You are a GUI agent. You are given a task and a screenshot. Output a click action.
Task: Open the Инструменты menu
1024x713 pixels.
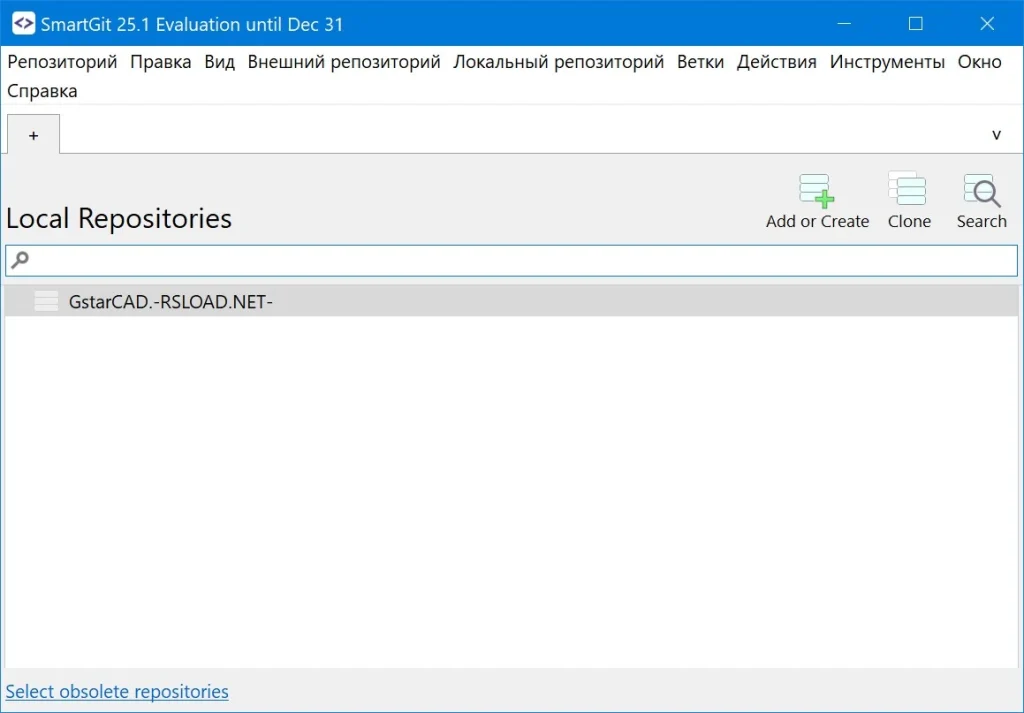pyautogui.click(x=887, y=62)
